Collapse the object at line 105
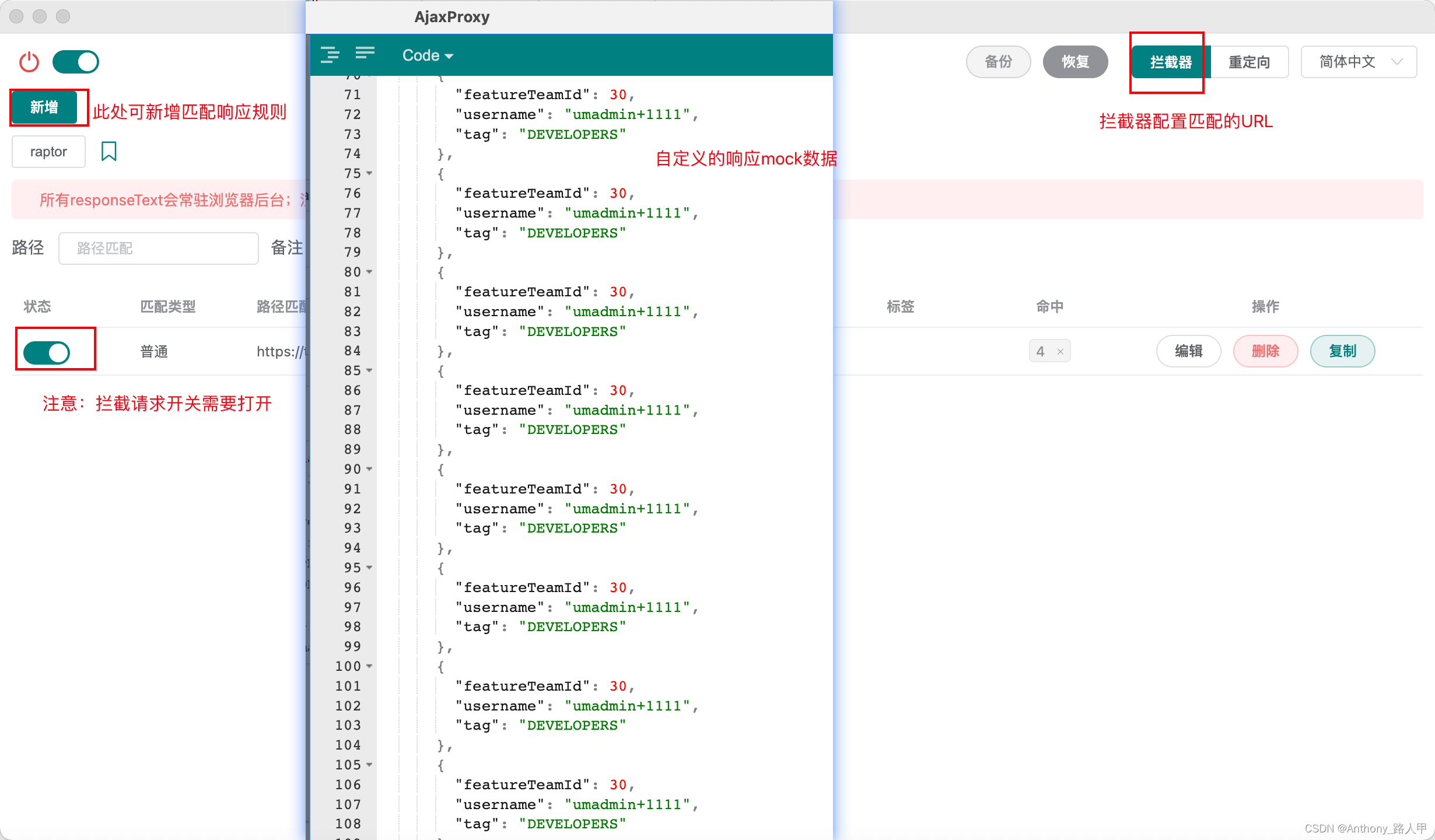 [369, 765]
